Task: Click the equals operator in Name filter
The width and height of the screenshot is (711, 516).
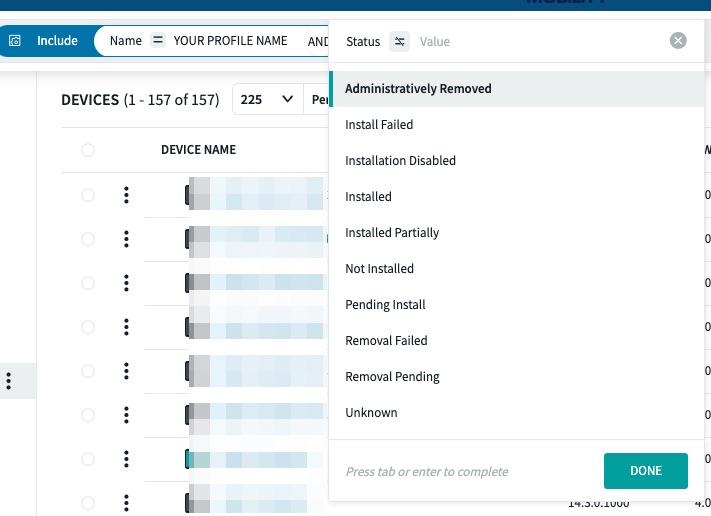Action: (157, 41)
